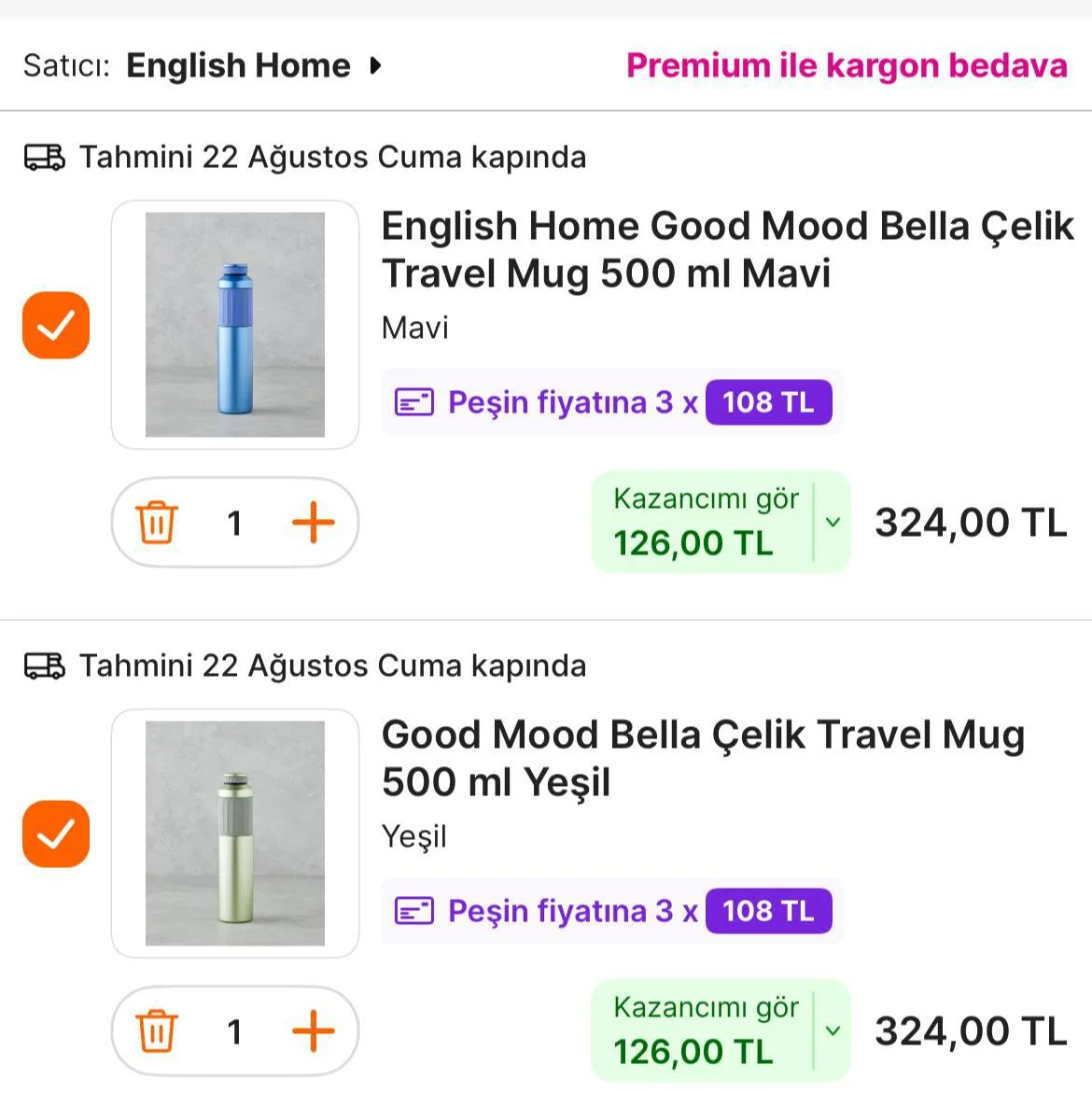
Task: Open the Premium ile kargon bedava offer
Action: pos(847,66)
